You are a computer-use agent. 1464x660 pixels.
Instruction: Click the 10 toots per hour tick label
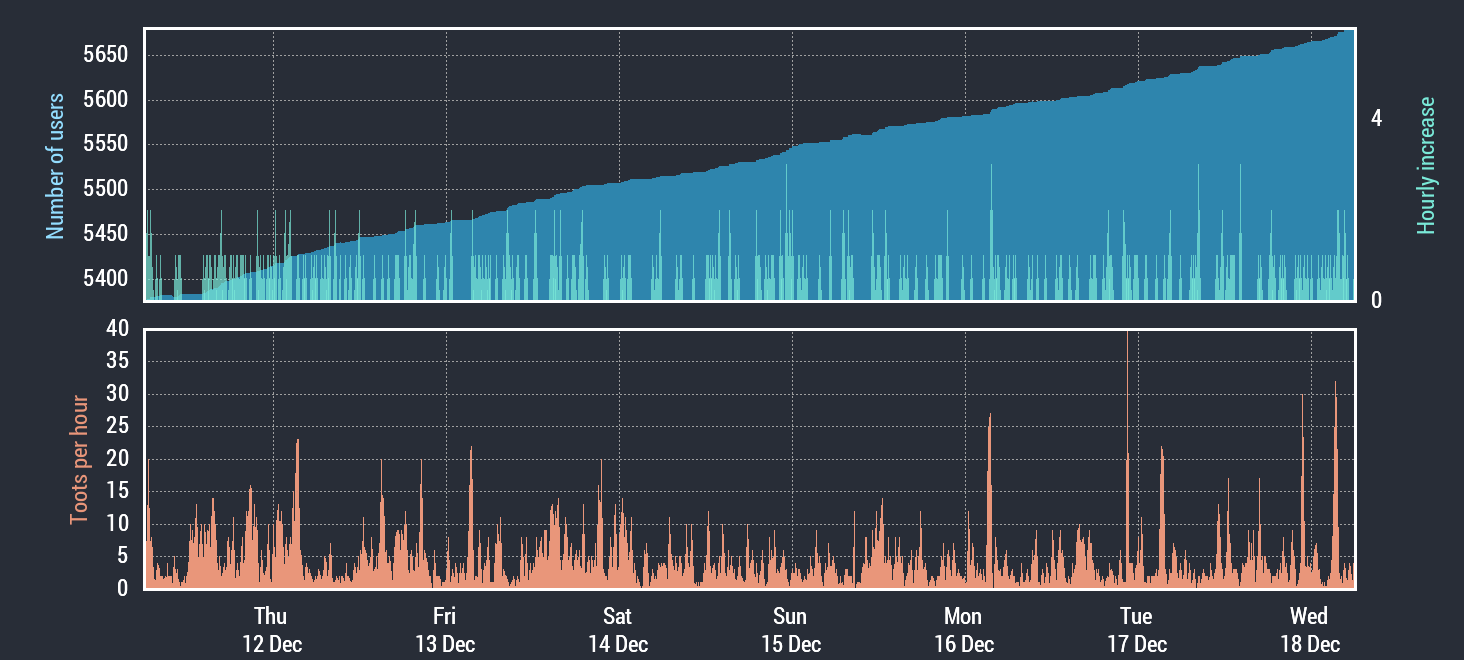pos(117,523)
